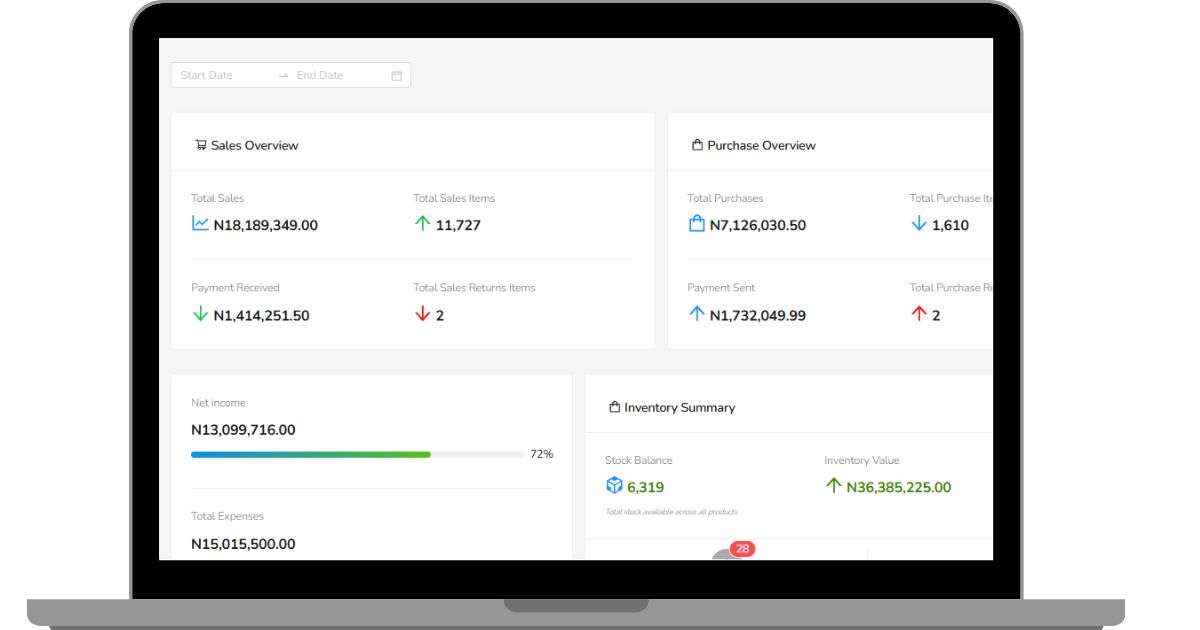Click the Total Sales Returns Items label
Image resolution: width=1200 pixels, height=630 pixels.
click(x=474, y=287)
